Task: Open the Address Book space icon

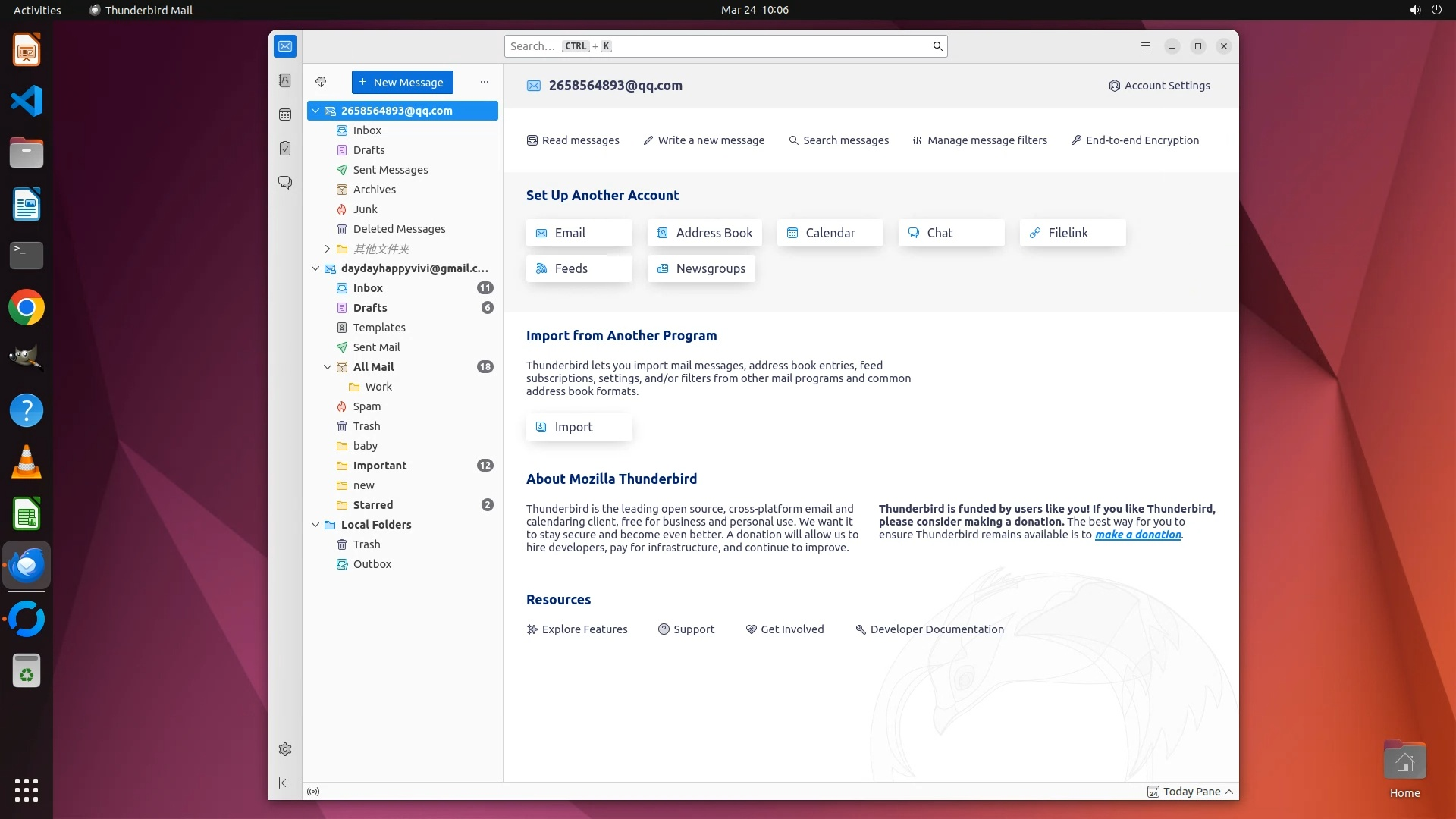Action: click(285, 80)
